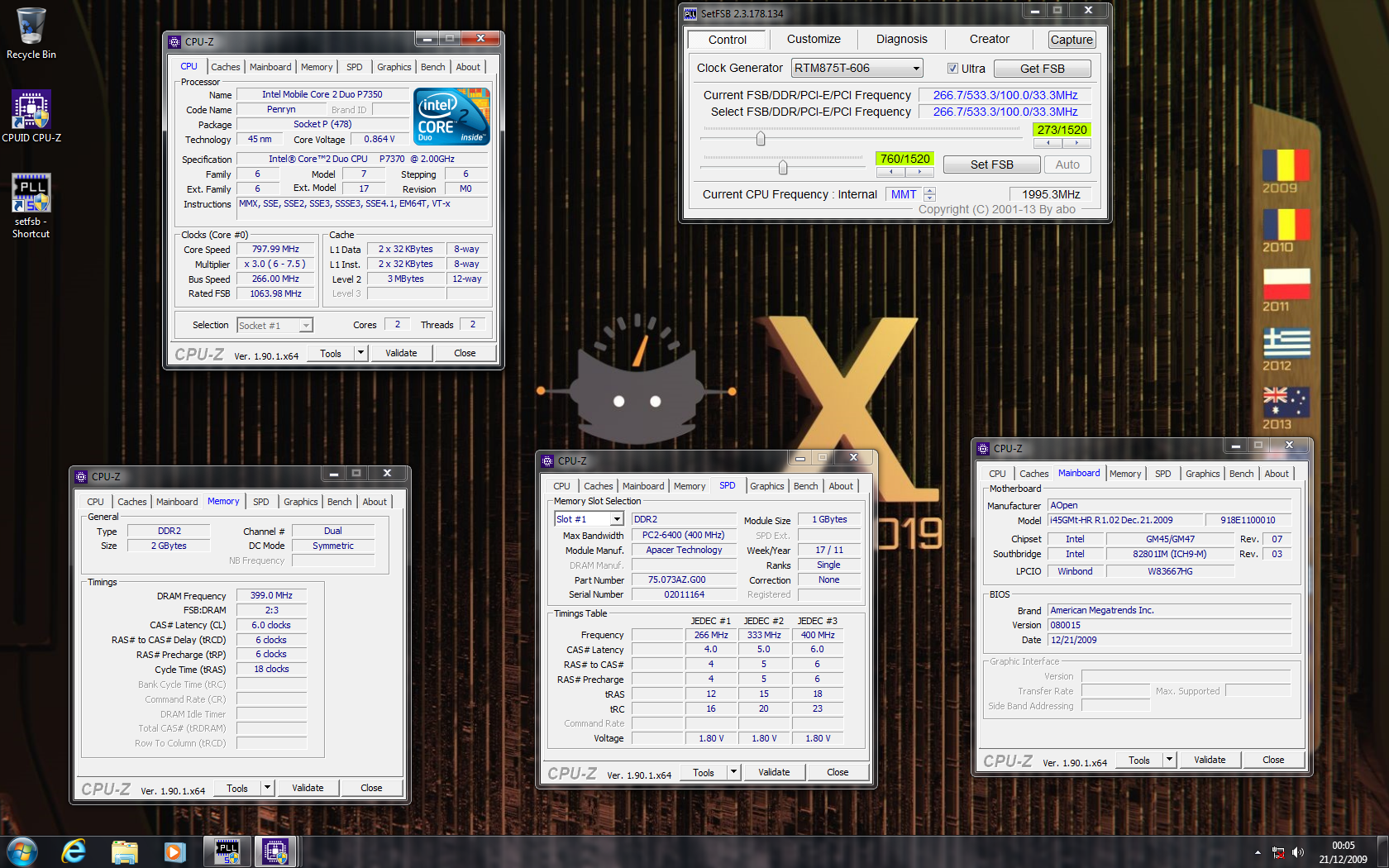Expand Tools dropdown arrow in Mainboard window
Image resolution: width=1389 pixels, height=868 pixels.
pyautogui.click(x=1169, y=760)
